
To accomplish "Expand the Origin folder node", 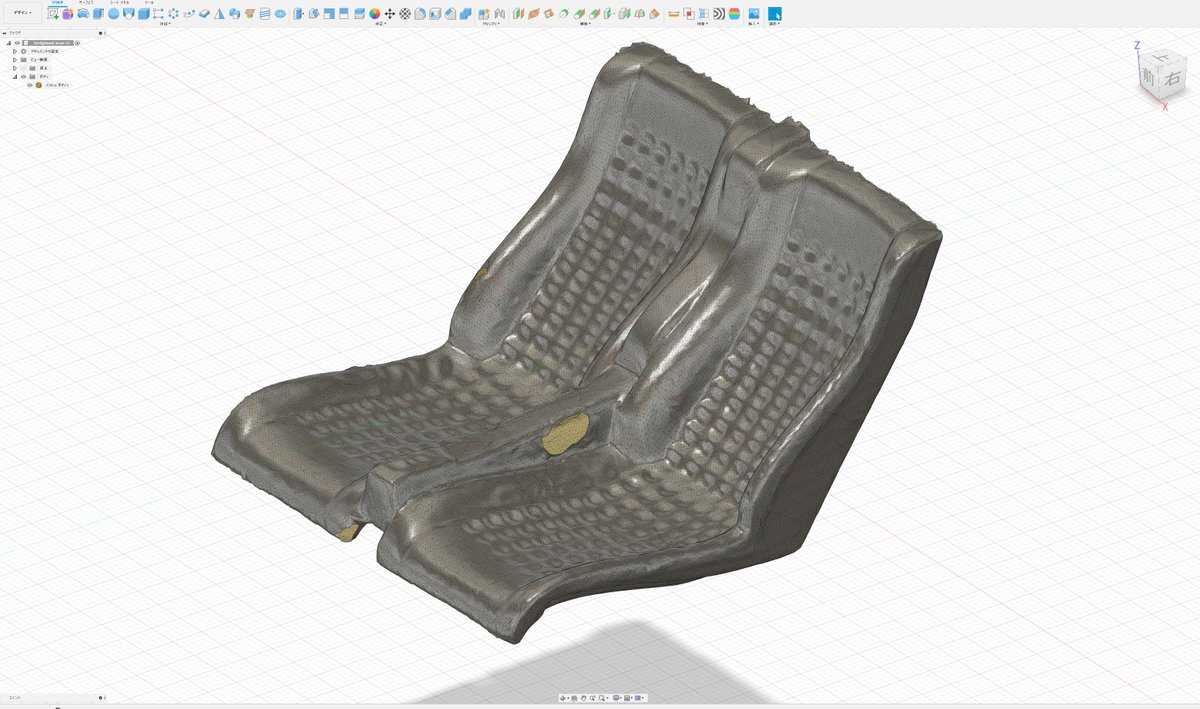I will [x=14, y=68].
